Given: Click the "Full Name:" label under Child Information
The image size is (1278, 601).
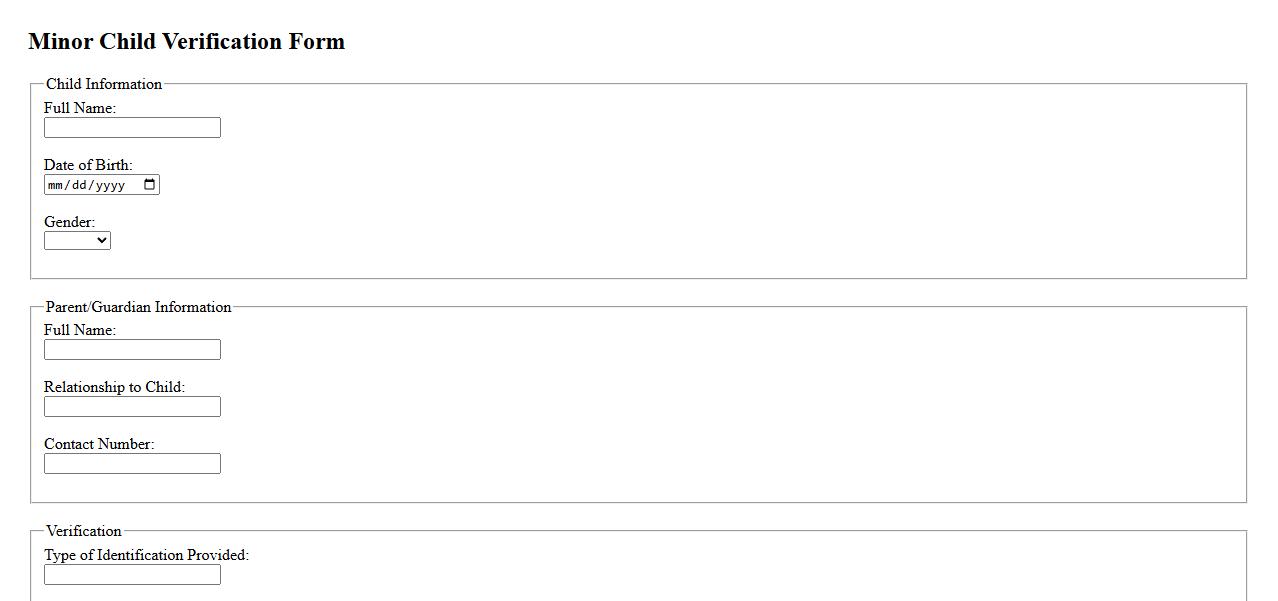Looking at the screenshot, I should [80, 108].
